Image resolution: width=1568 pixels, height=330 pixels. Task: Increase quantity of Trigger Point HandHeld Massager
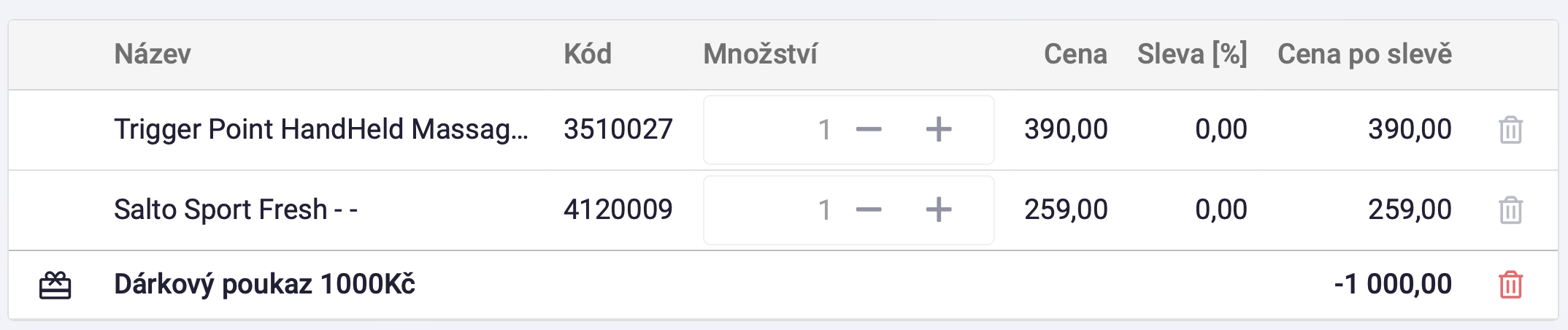pyautogui.click(x=939, y=130)
